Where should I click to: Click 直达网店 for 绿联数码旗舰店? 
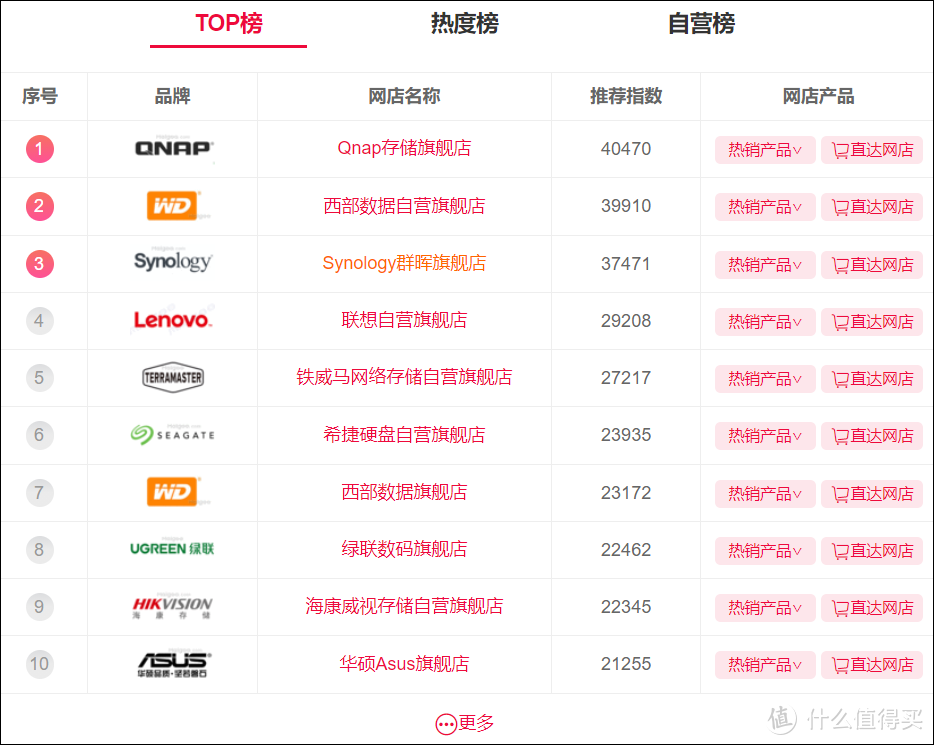[x=872, y=551]
